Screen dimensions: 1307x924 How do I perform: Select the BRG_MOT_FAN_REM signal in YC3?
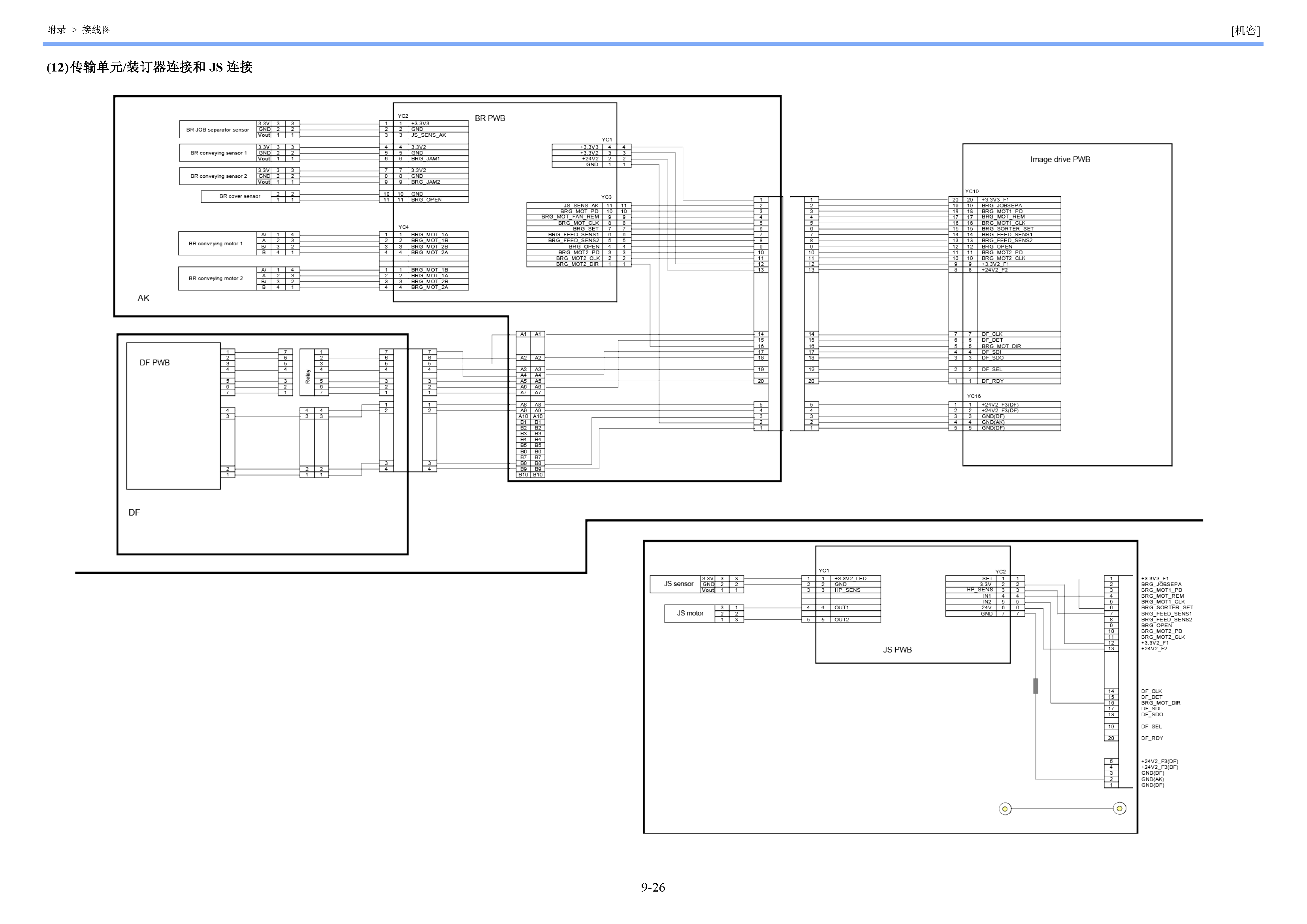coord(570,217)
